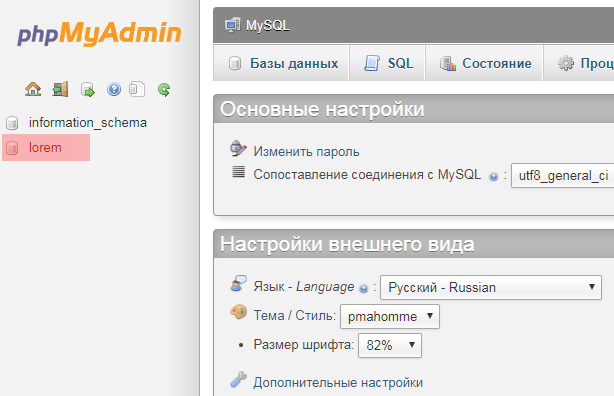Click the connection collation list icon
This screenshot has height=396, width=614.
(238, 172)
